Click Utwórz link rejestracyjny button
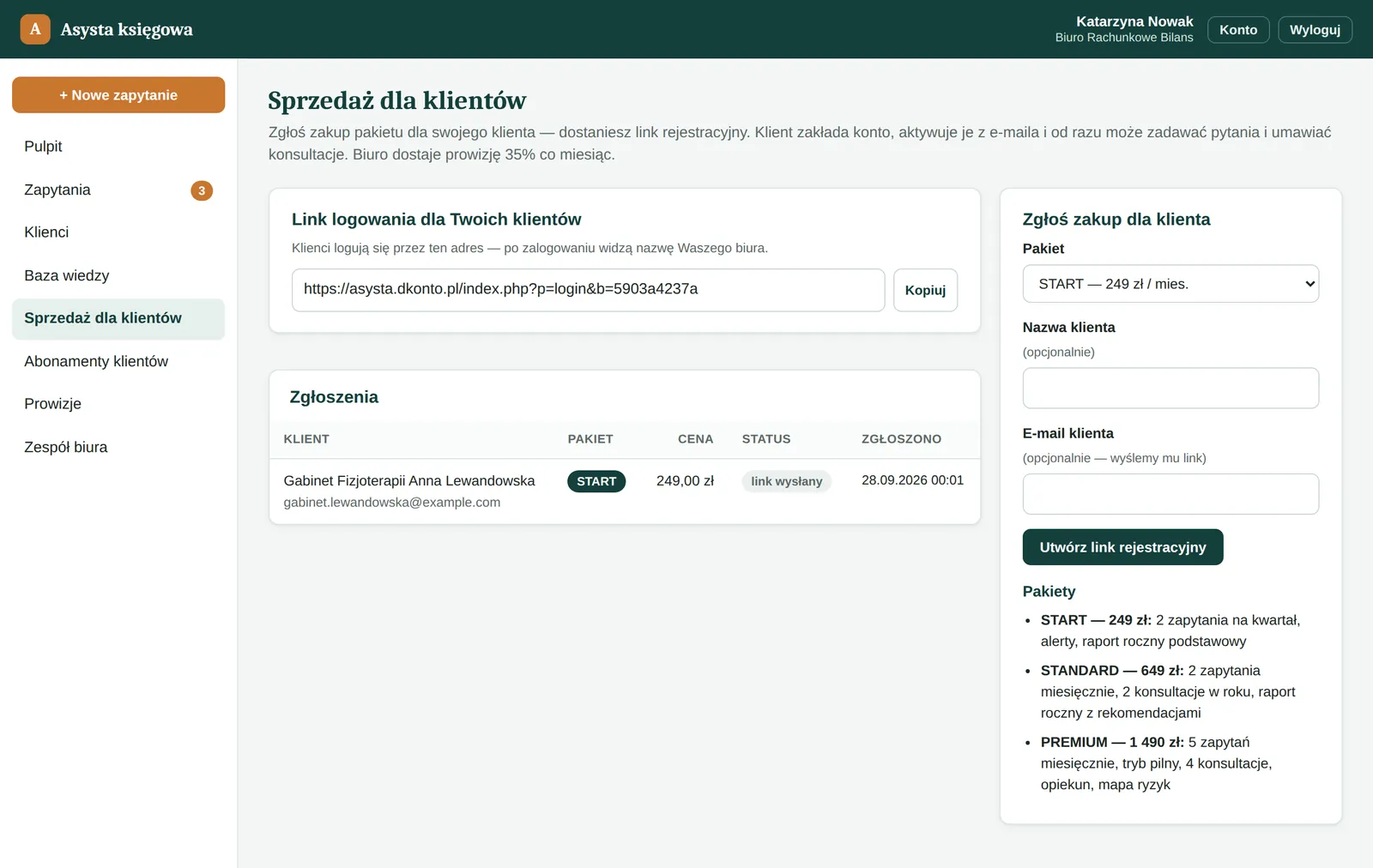 pos(1122,547)
